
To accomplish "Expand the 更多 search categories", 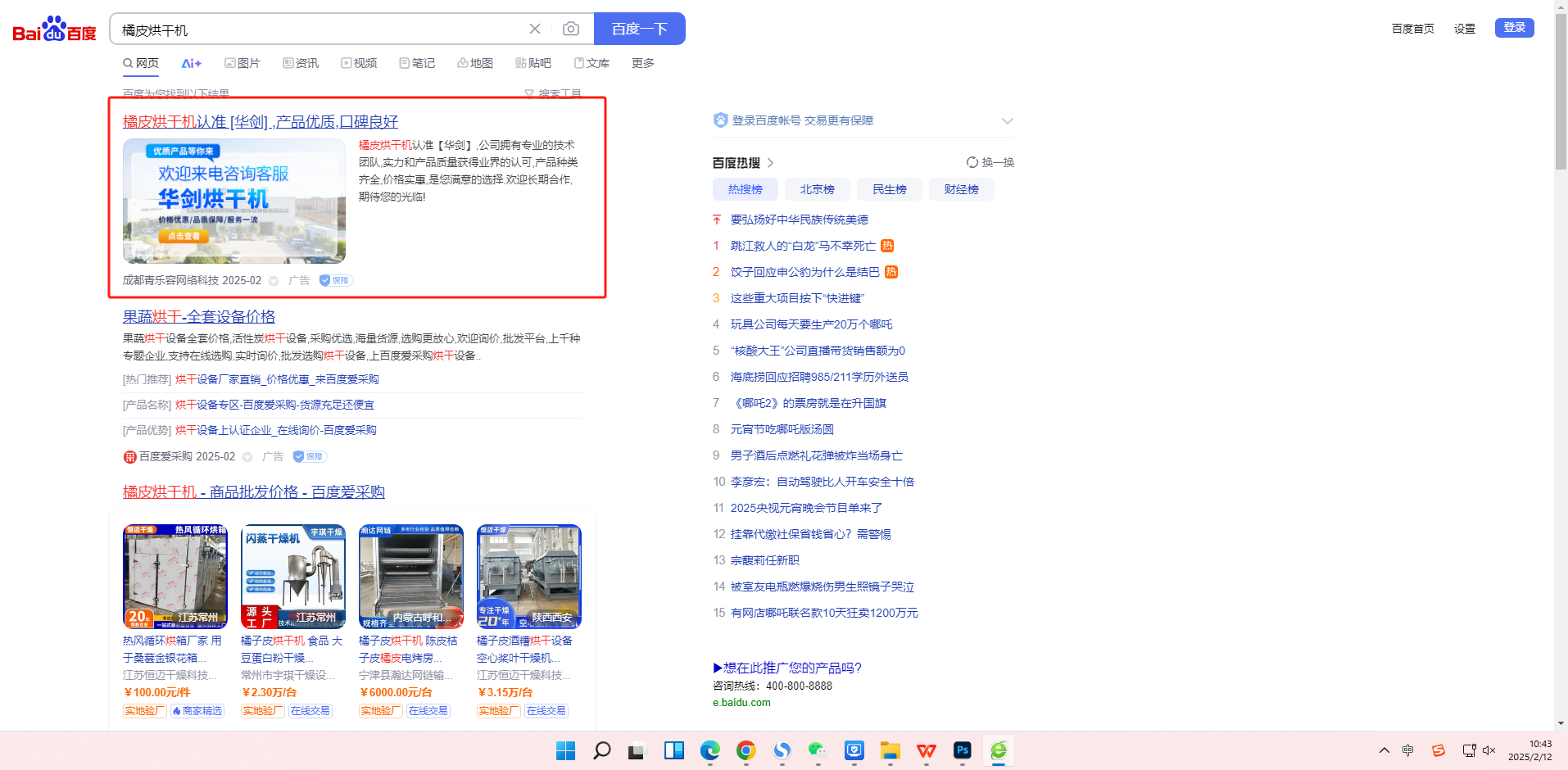I will coord(642,64).
